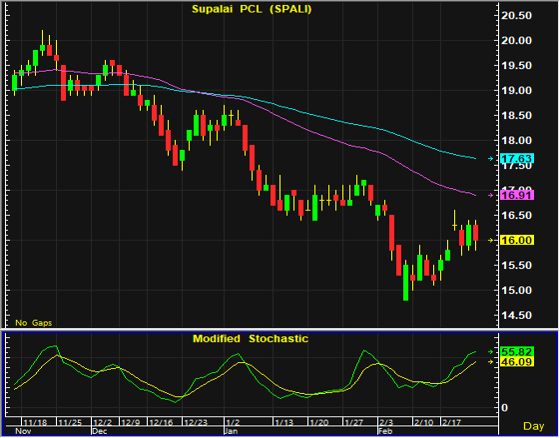Viewport: 560px width, 438px height.
Task: Click the Supalai PCL (SPALI) chart title
Action: pyautogui.click(x=252, y=9)
